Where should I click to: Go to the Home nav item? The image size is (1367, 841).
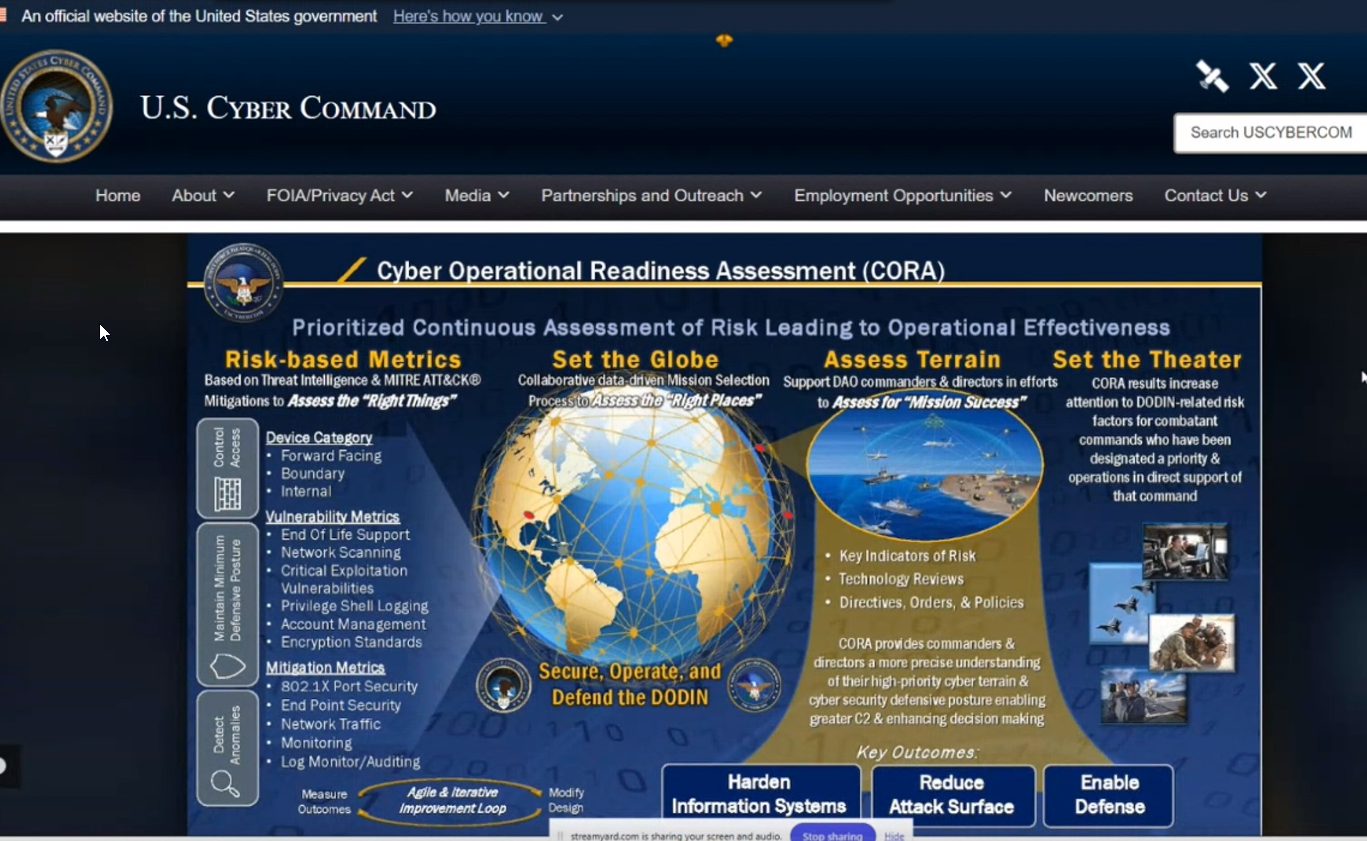pos(118,196)
